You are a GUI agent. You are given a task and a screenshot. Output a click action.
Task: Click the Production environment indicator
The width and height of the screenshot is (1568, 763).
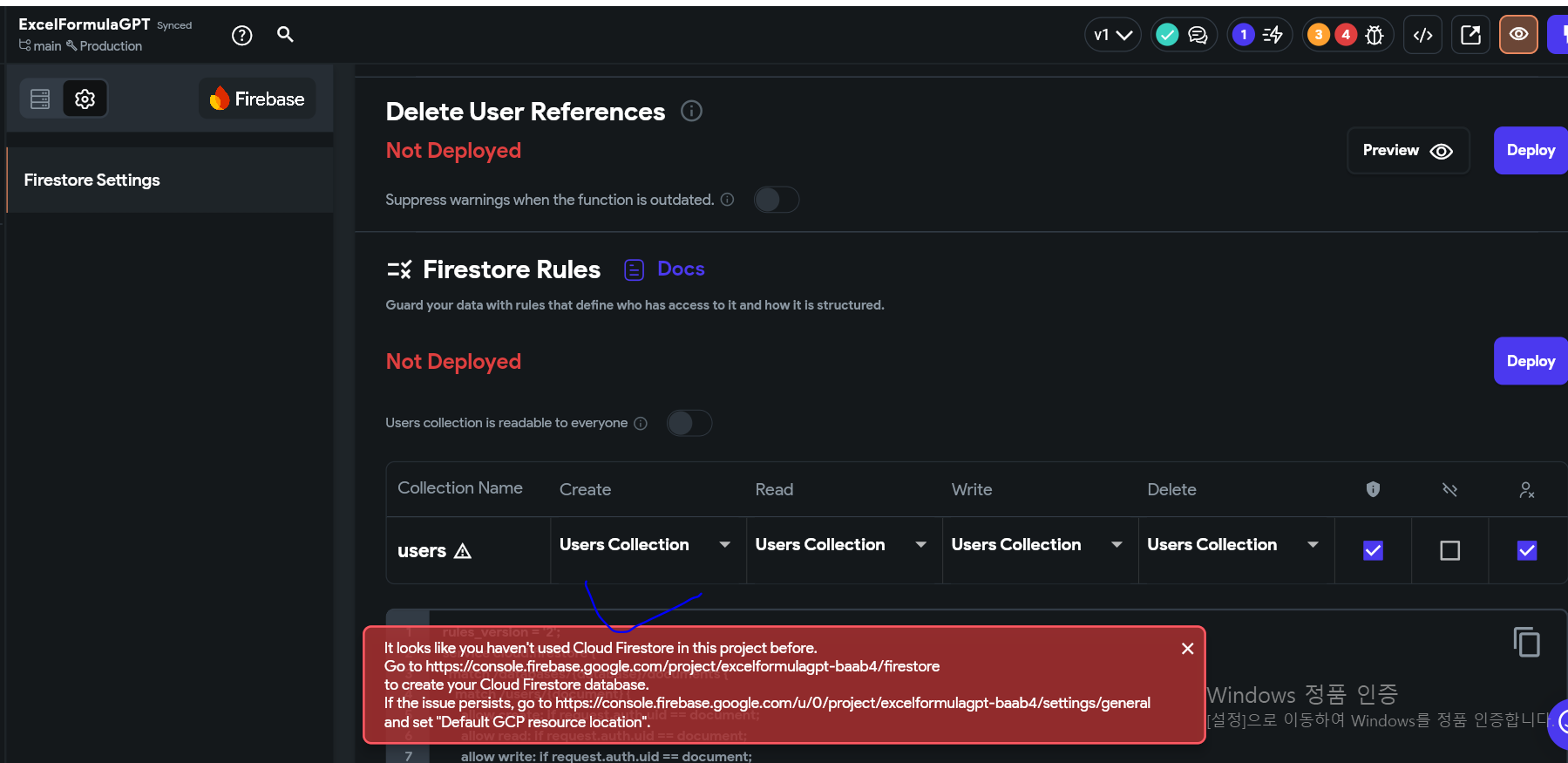(105, 46)
